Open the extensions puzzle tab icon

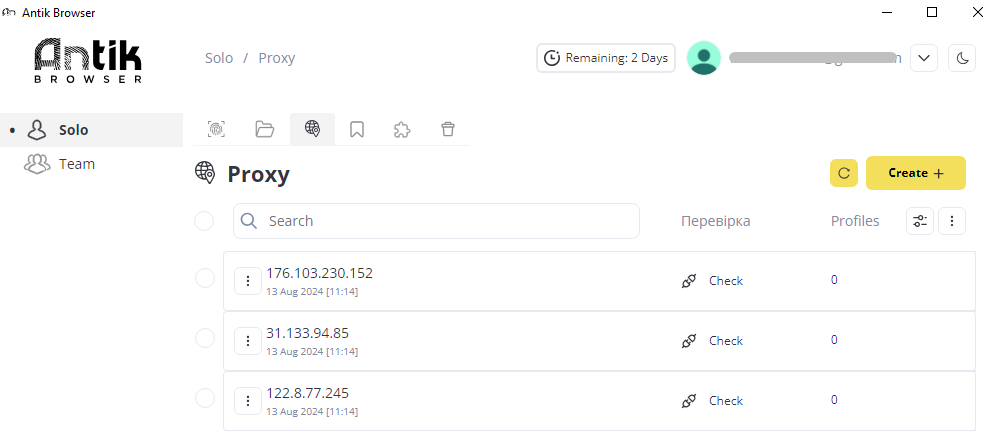point(402,129)
